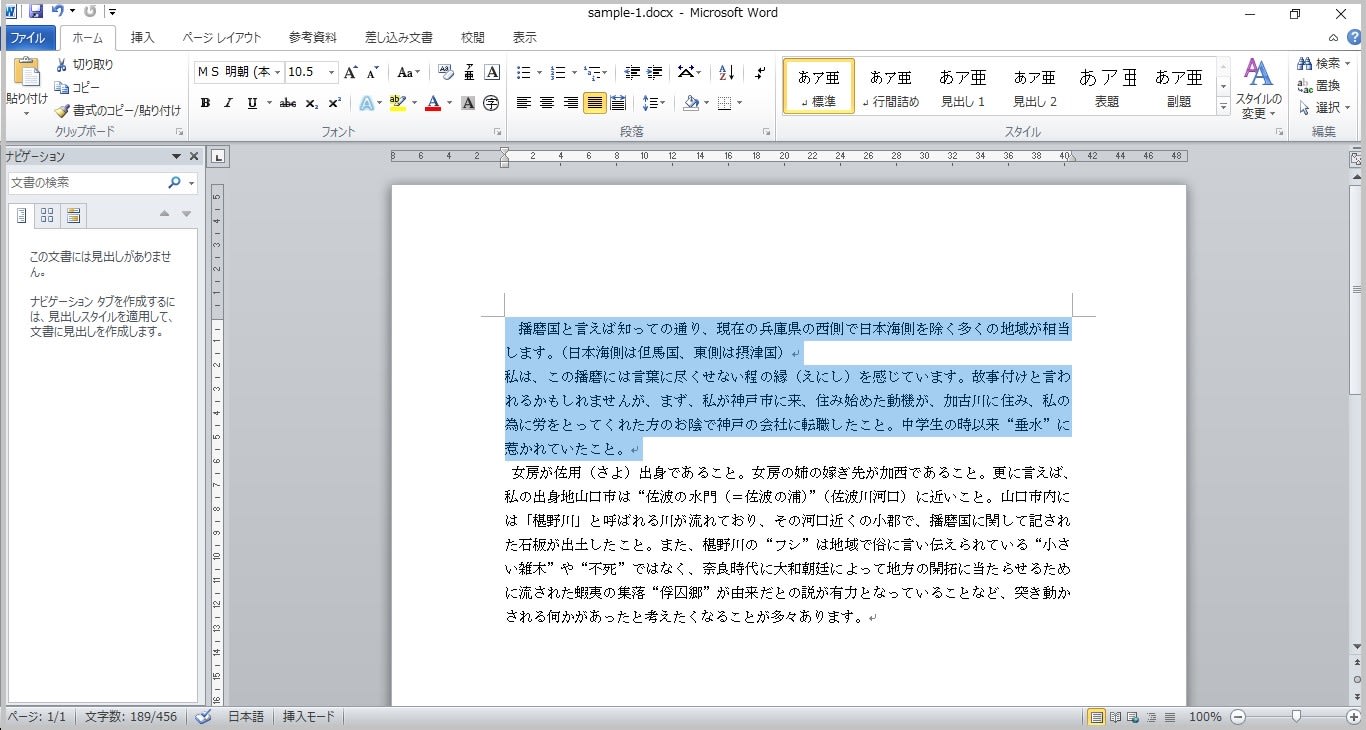Click the show paragraph marks icon
Image resolution: width=1366 pixels, height=730 pixels.
(760, 72)
